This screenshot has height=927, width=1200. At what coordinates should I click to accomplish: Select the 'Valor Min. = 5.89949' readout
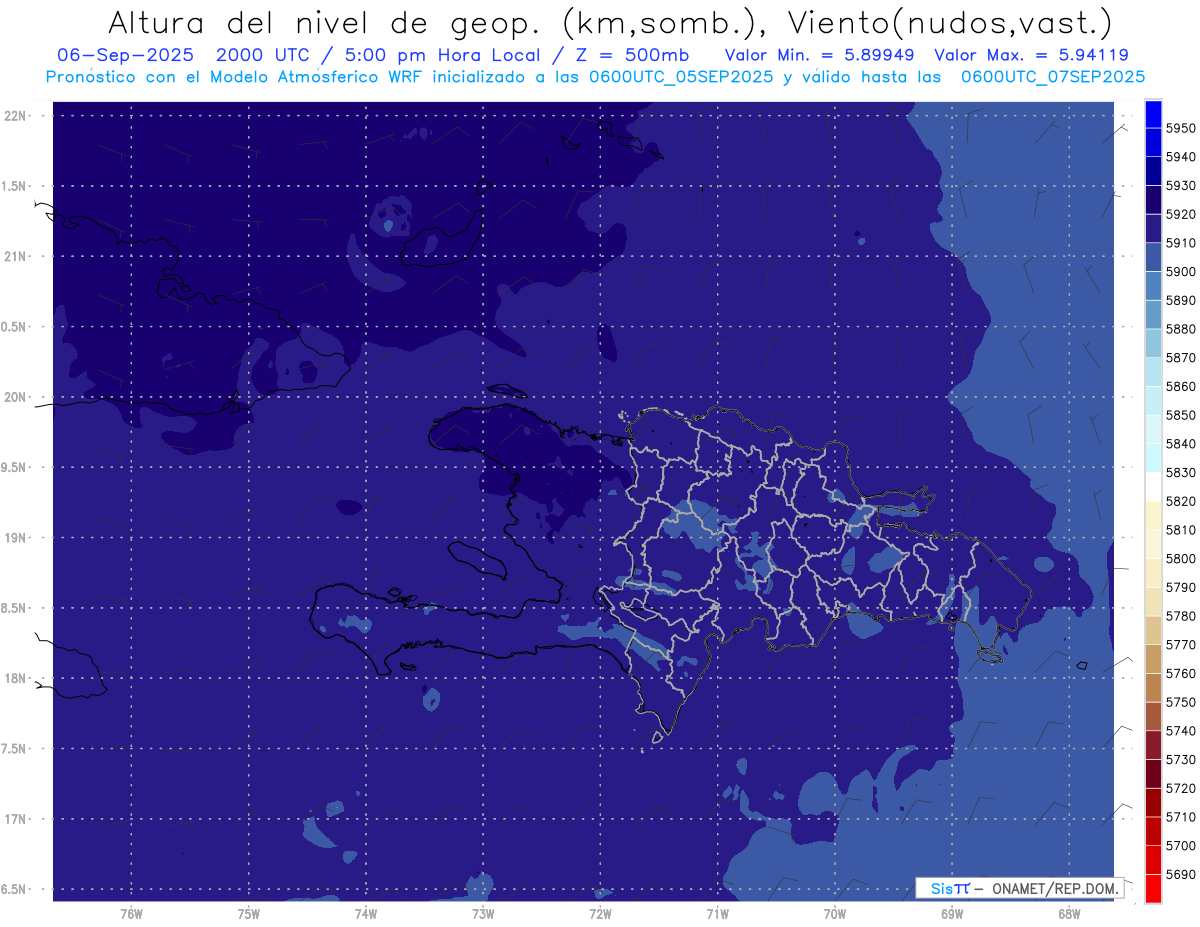[x=821, y=55]
